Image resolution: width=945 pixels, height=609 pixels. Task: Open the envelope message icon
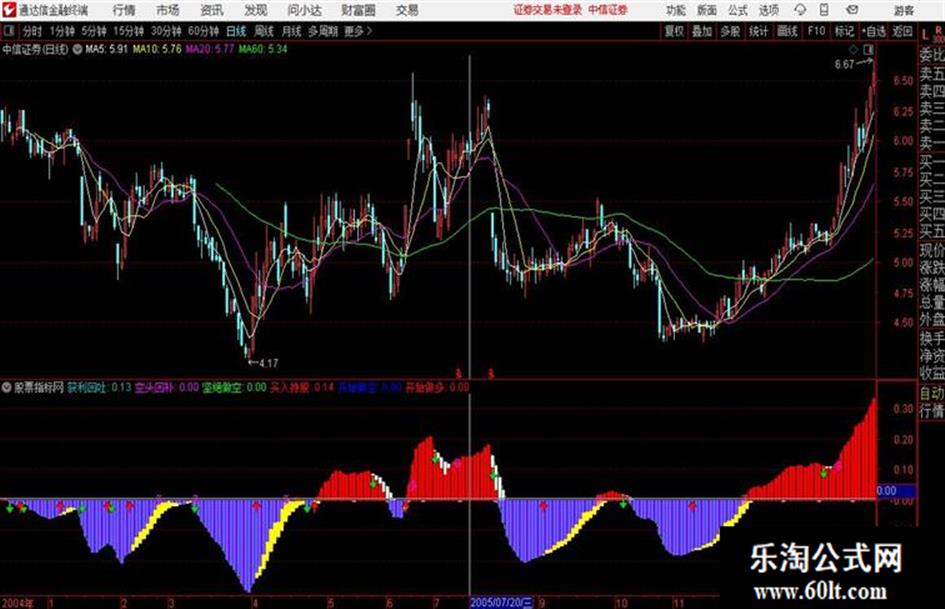tap(852, 10)
